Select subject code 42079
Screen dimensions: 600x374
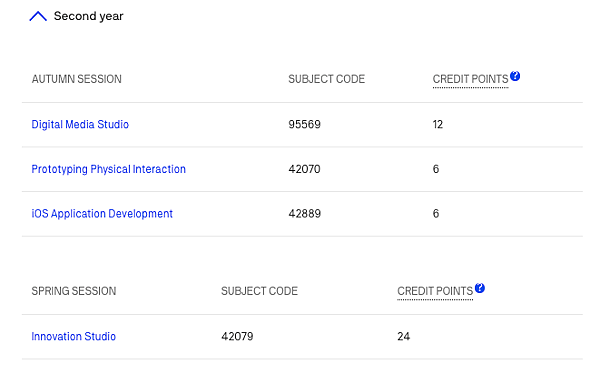[x=237, y=336]
